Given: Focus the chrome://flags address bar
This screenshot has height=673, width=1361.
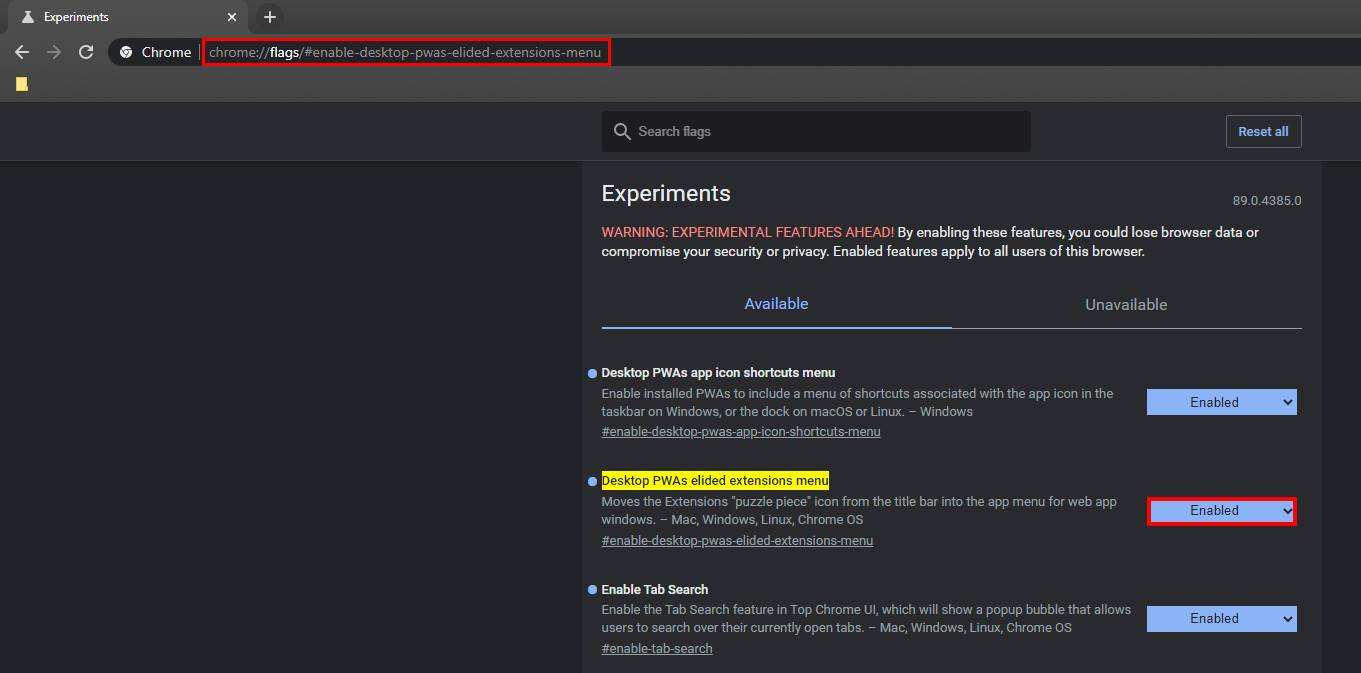Looking at the screenshot, I should [405, 52].
